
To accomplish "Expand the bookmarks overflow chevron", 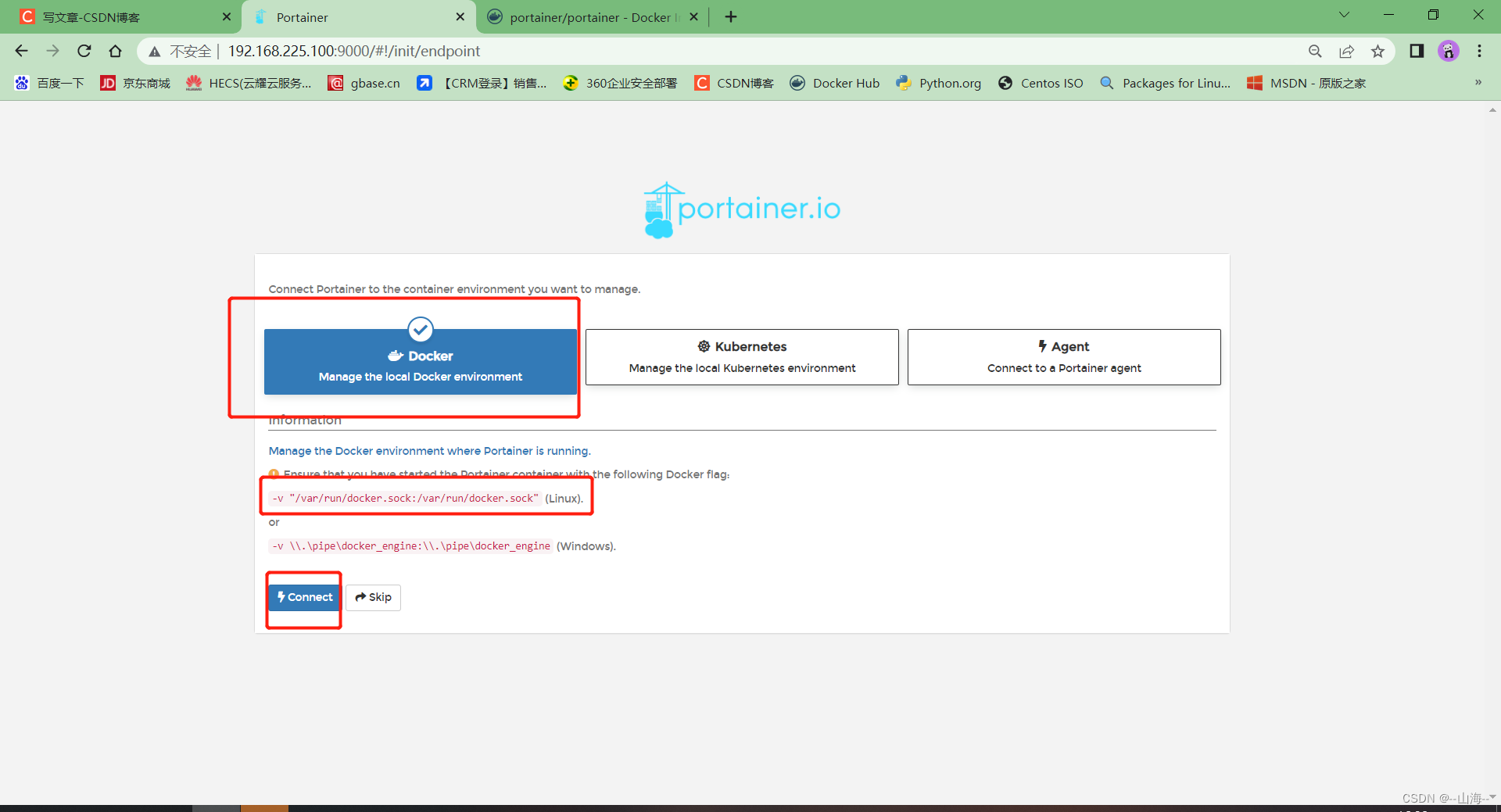I will click(1478, 82).
